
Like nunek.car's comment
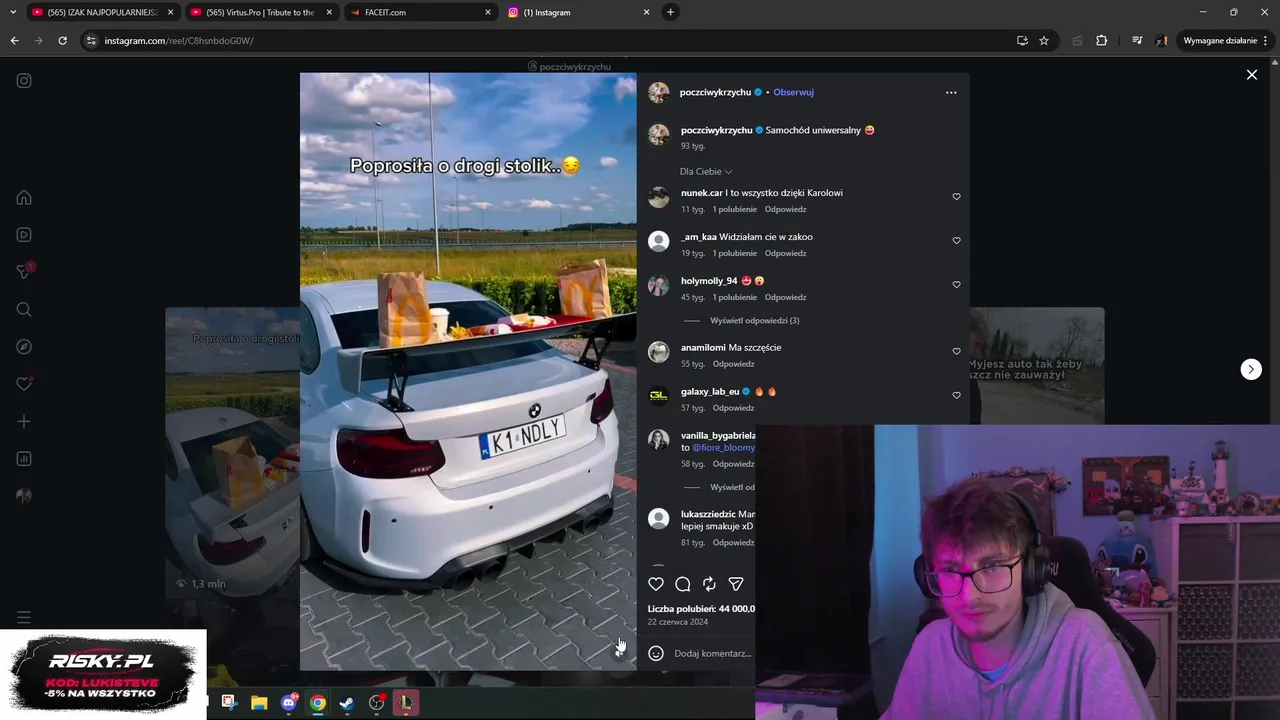pyautogui.click(x=956, y=197)
